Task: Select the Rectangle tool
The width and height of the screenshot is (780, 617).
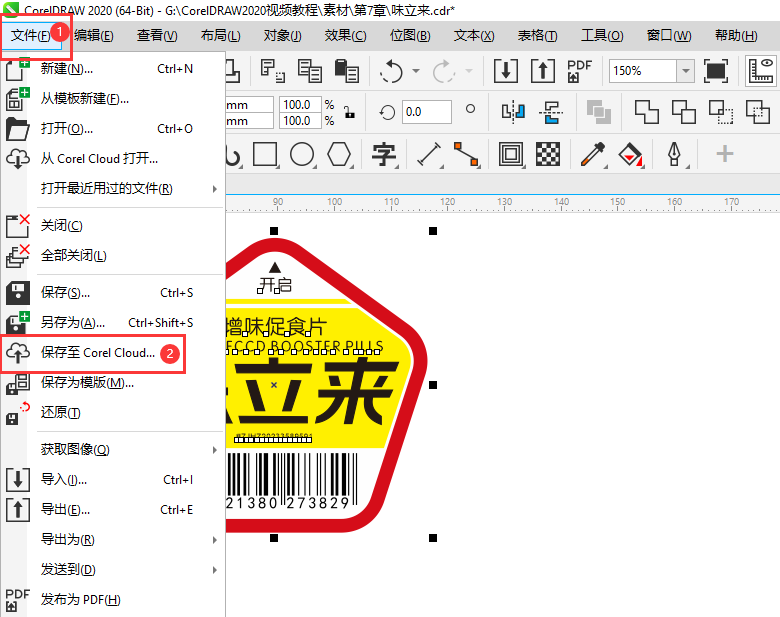Action: point(265,154)
